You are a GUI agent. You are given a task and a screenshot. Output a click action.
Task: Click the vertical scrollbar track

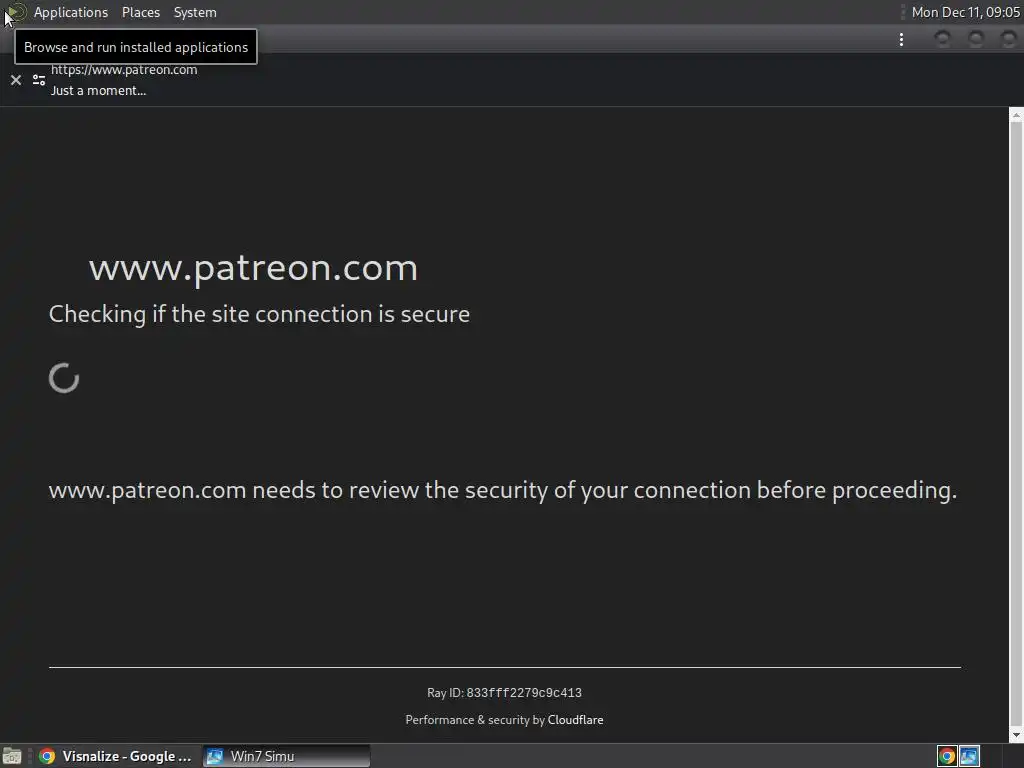[x=1016, y=424]
